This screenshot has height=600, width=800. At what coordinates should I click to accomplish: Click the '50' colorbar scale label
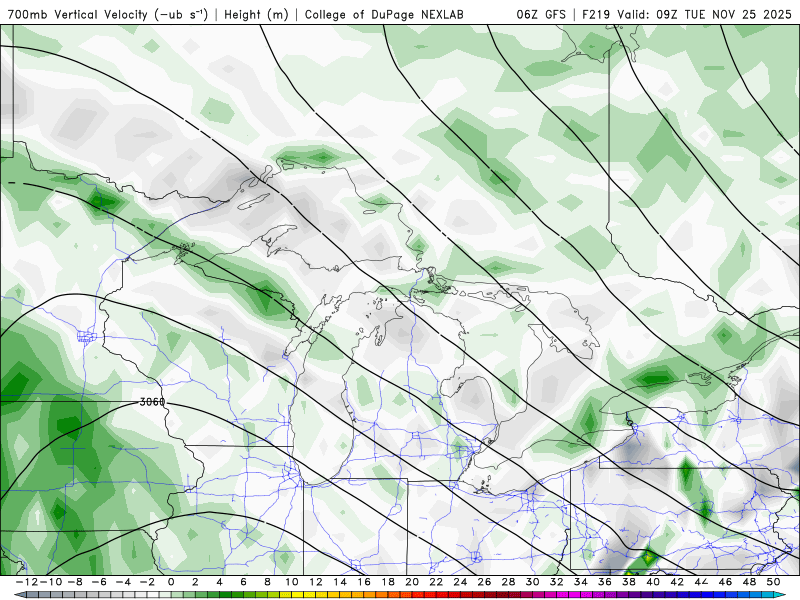point(773,582)
